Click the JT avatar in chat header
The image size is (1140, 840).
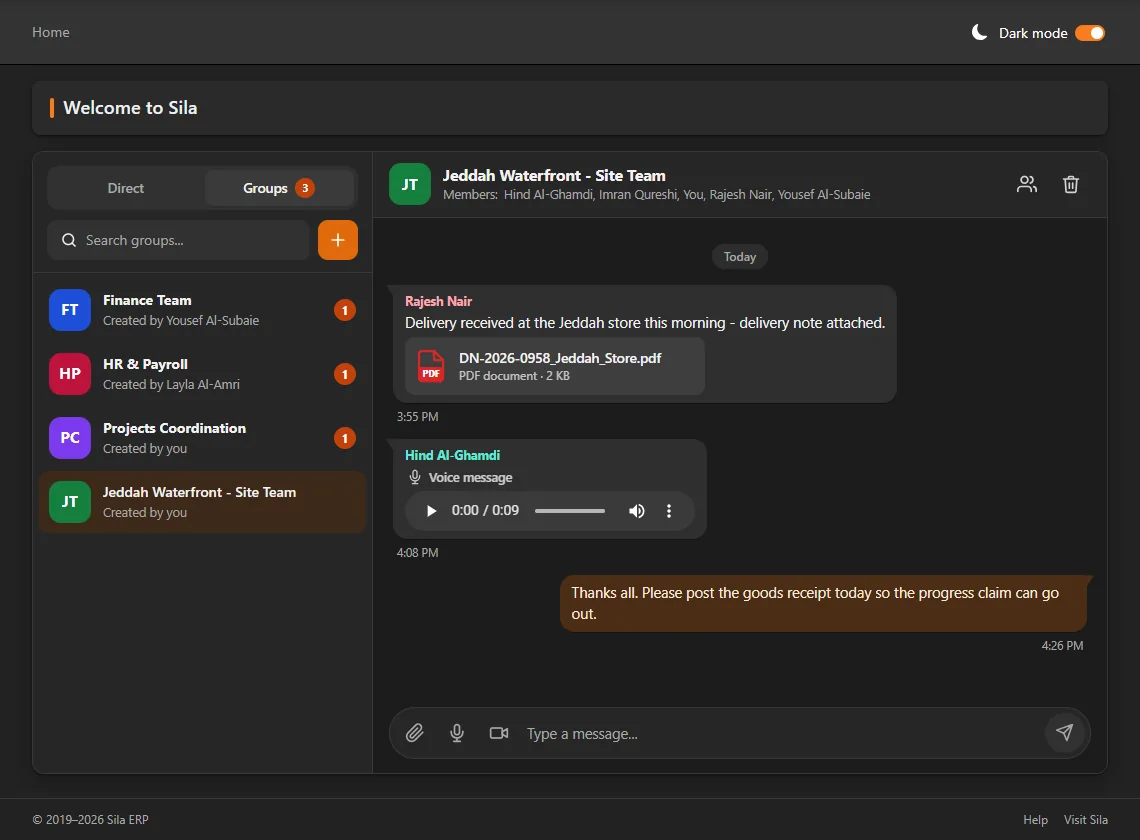(410, 185)
